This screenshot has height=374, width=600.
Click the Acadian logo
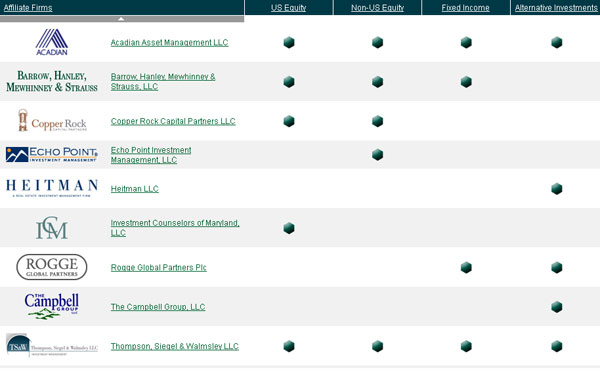point(52,42)
